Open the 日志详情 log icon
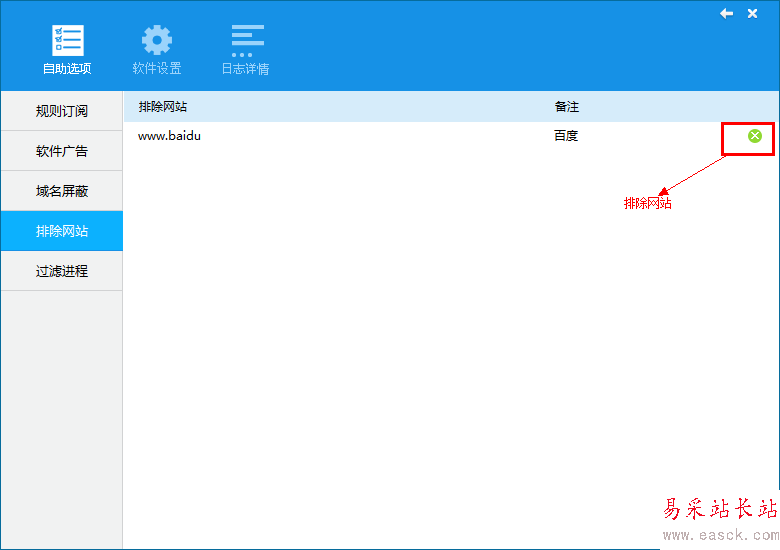Screen dimensions: 780x550 (247, 41)
